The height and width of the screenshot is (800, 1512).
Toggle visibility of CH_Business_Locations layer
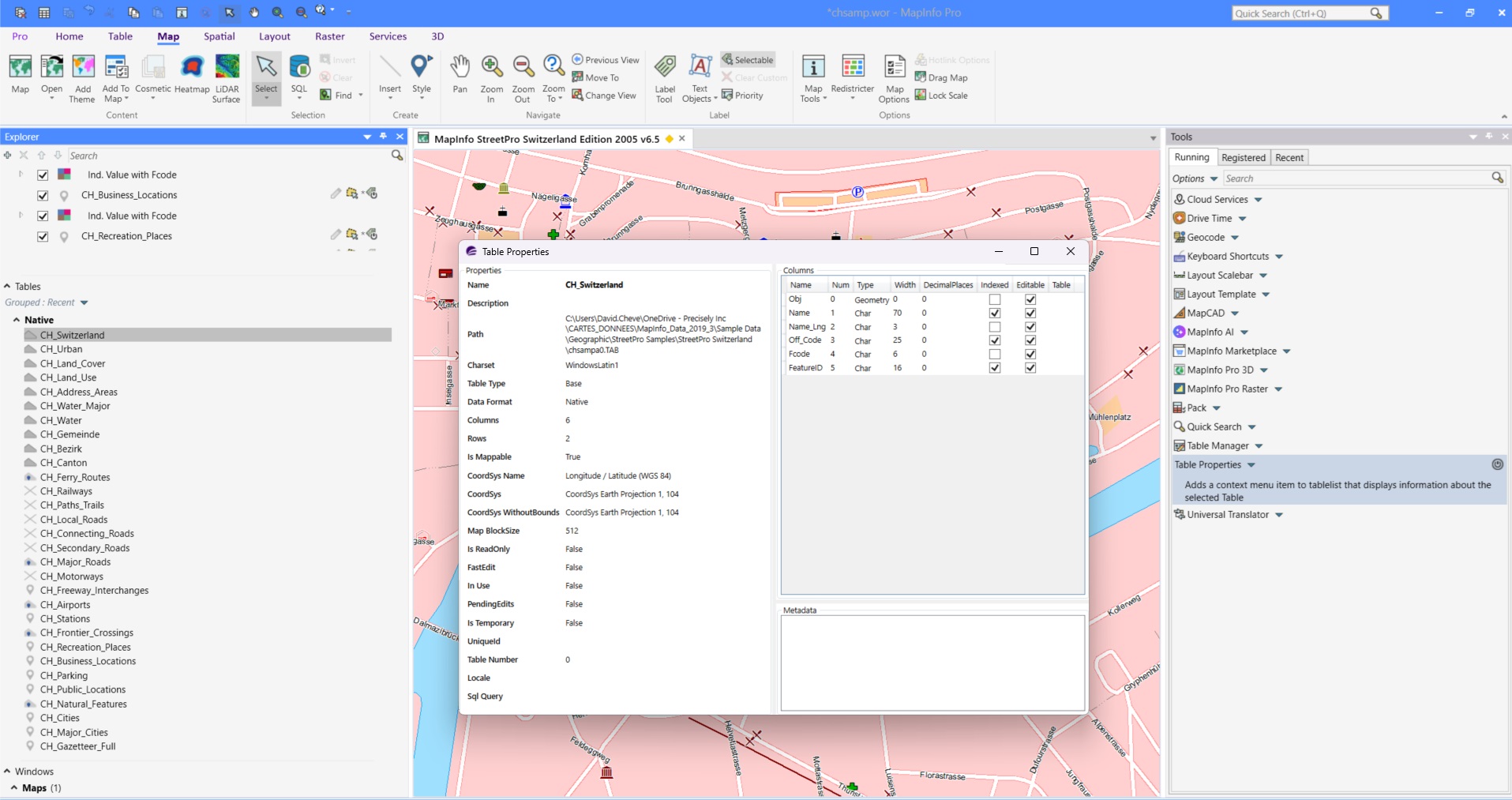point(43,195)
